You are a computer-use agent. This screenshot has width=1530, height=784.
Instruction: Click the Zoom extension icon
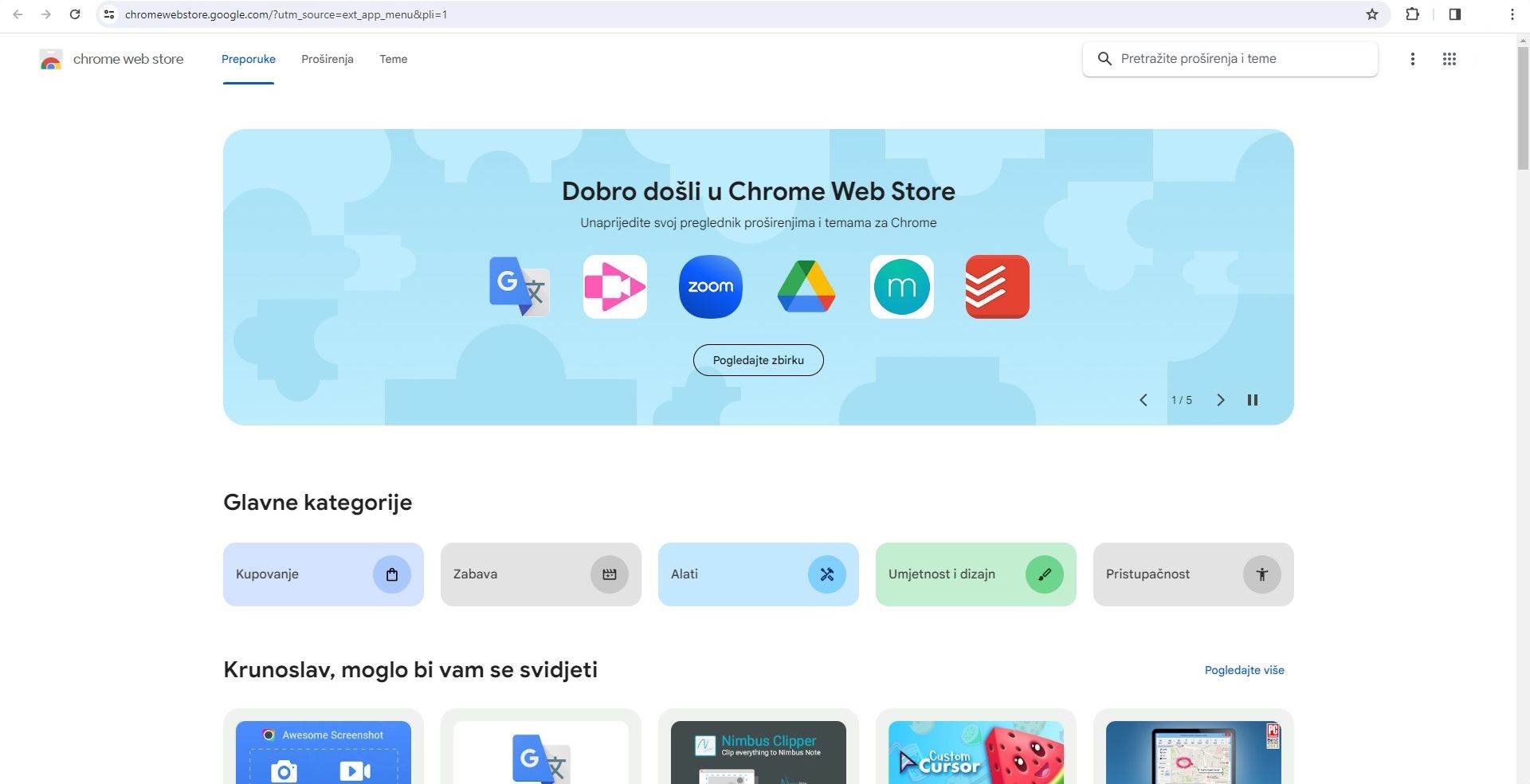click(711, 287)
